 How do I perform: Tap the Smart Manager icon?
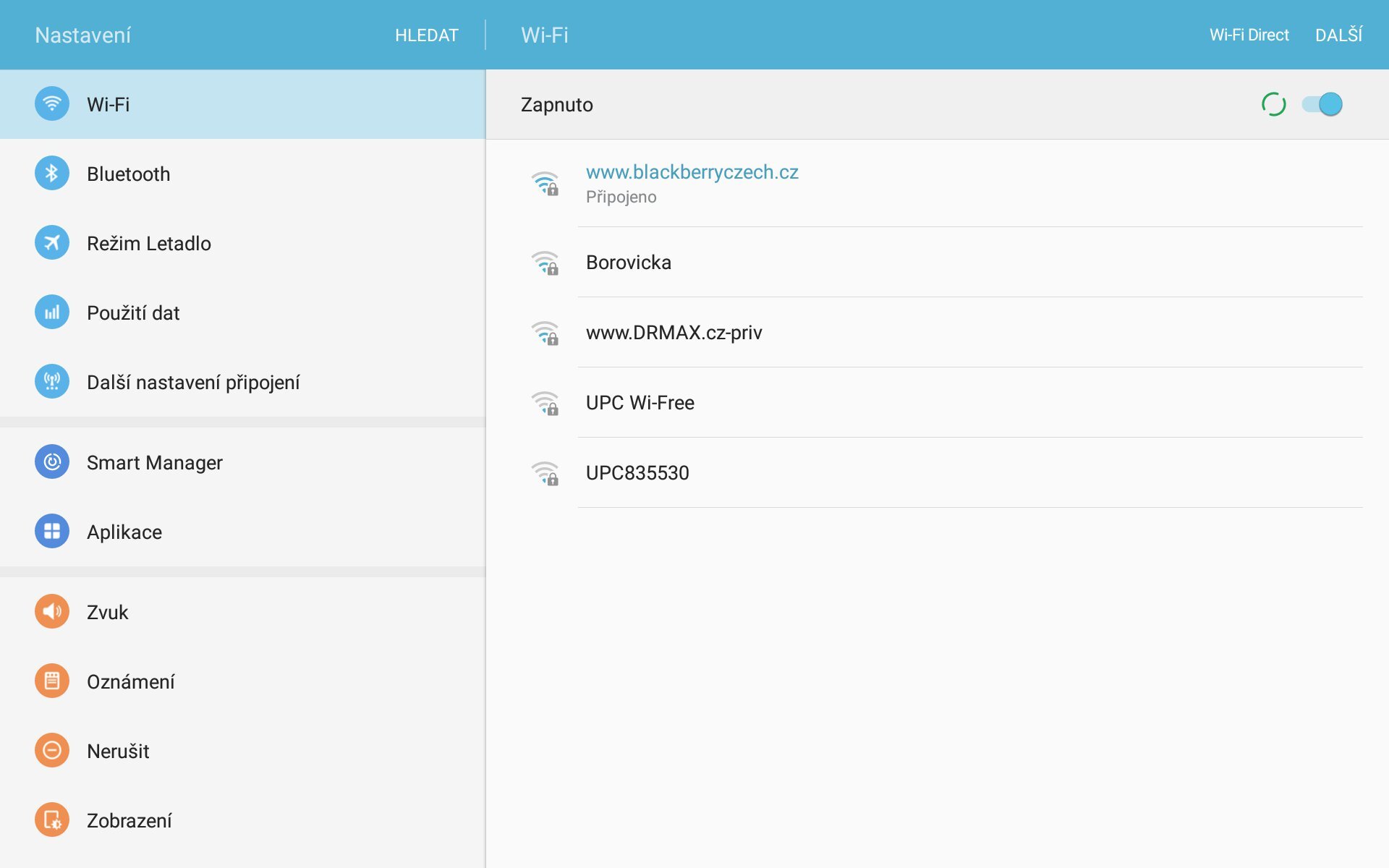tap(52, 462)
